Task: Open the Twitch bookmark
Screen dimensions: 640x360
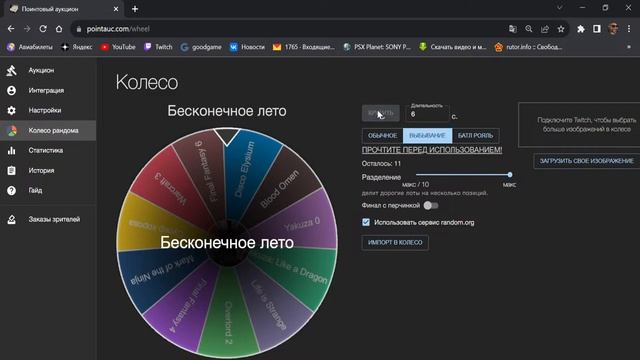Action: pos(158,47)
